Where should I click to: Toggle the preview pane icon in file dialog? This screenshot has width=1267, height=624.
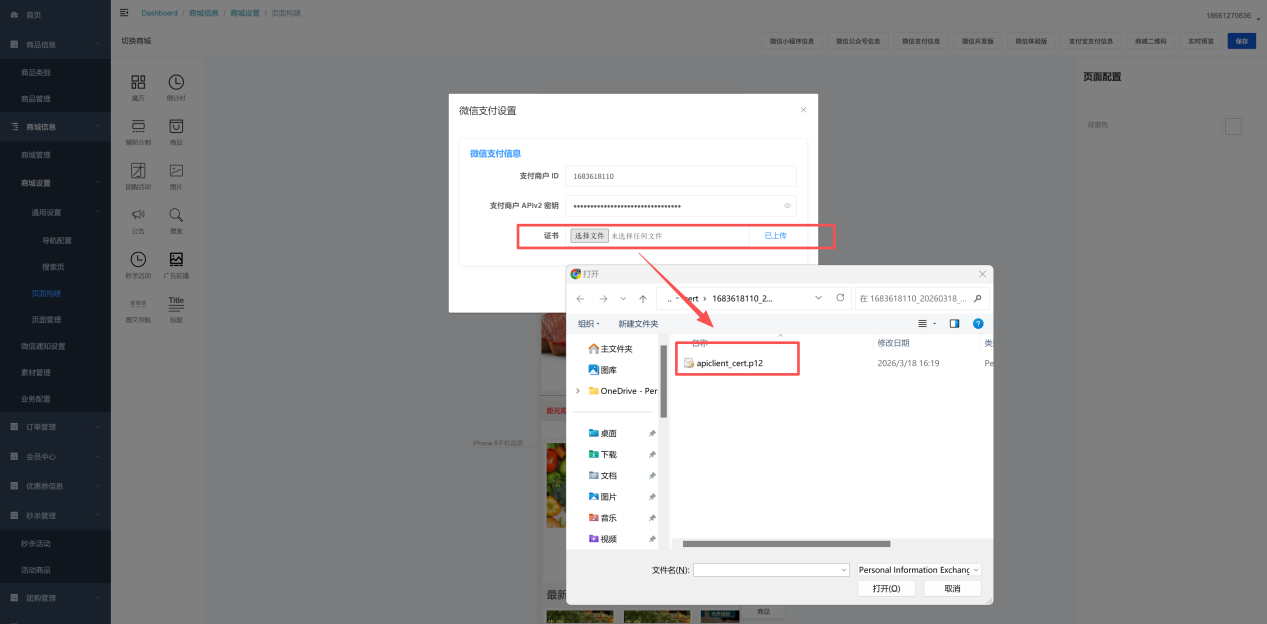[954, 323]
